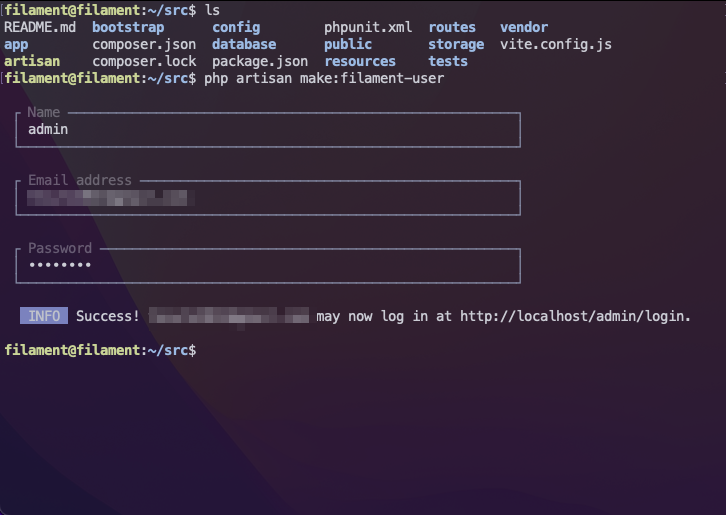This screenshot has height=515, width=726.
Task: Click the phpunit.xml file name
Action: click(x=368, y=27)
